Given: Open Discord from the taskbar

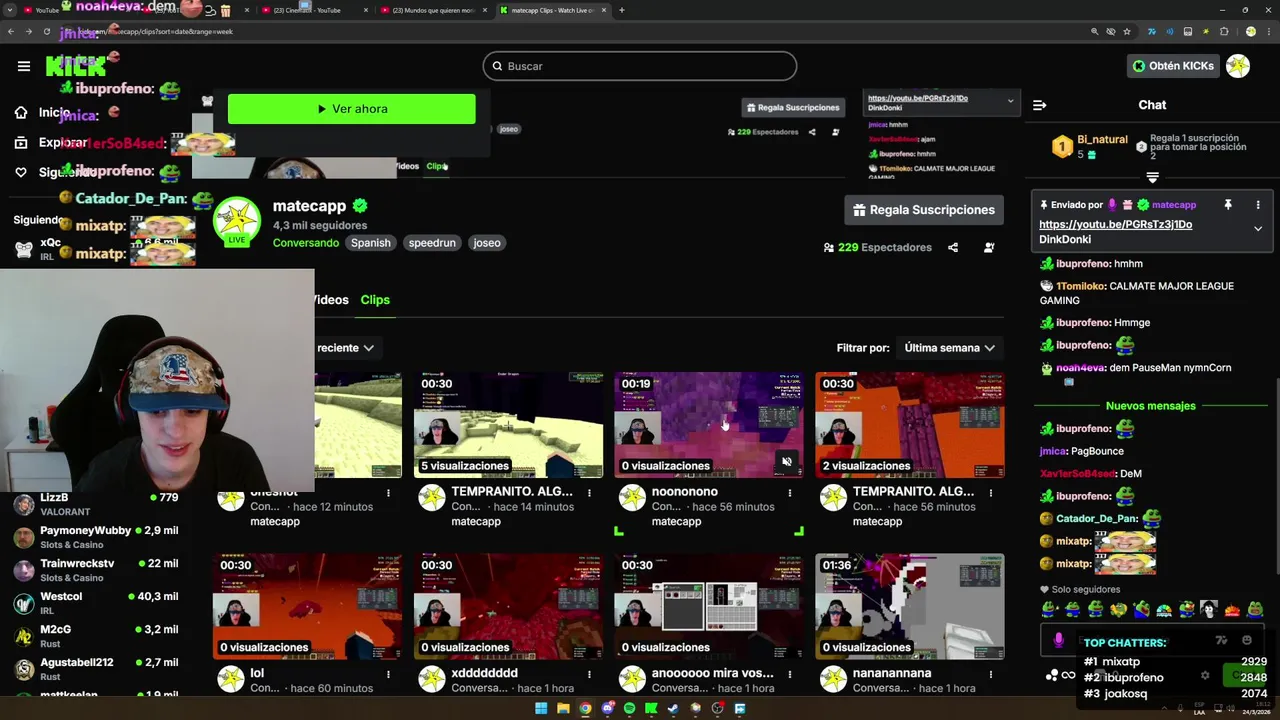Looking at the screenshot, I should (x=607, y=709).
